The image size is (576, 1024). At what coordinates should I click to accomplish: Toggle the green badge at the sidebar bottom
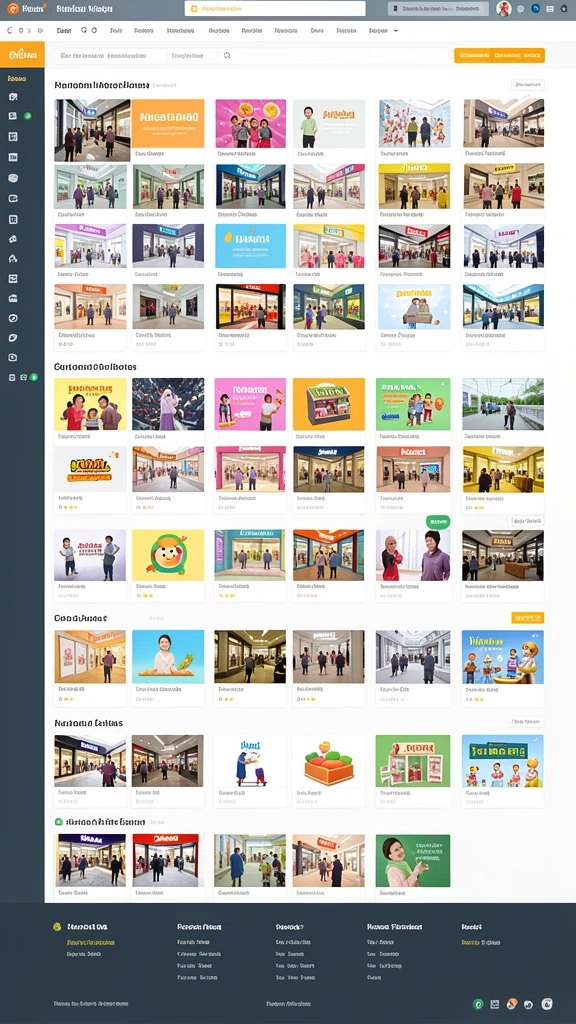coord(34,377)
